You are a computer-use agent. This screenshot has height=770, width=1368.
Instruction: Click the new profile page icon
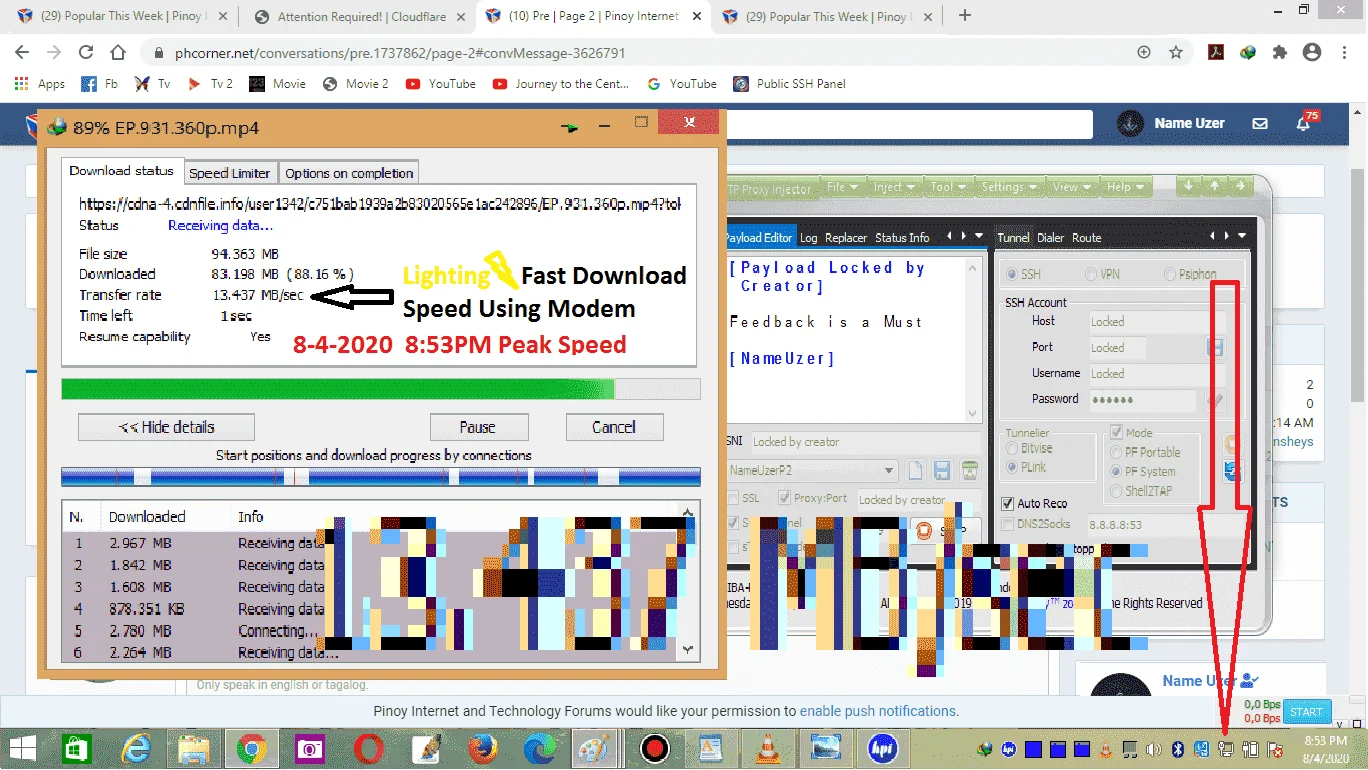(916, 470)
